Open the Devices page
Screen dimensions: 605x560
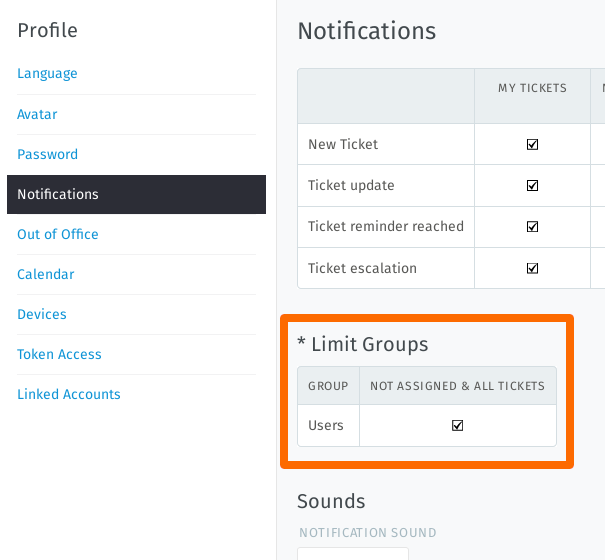click(42, 314)
